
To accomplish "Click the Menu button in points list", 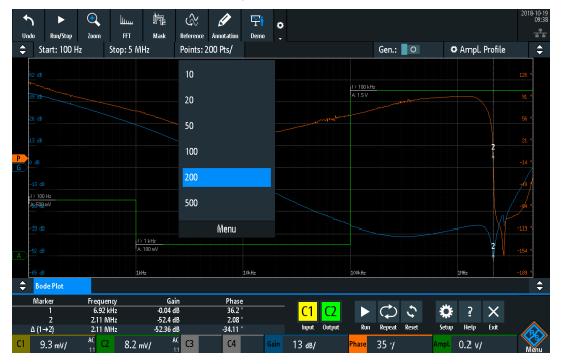I will pos(226,229).
